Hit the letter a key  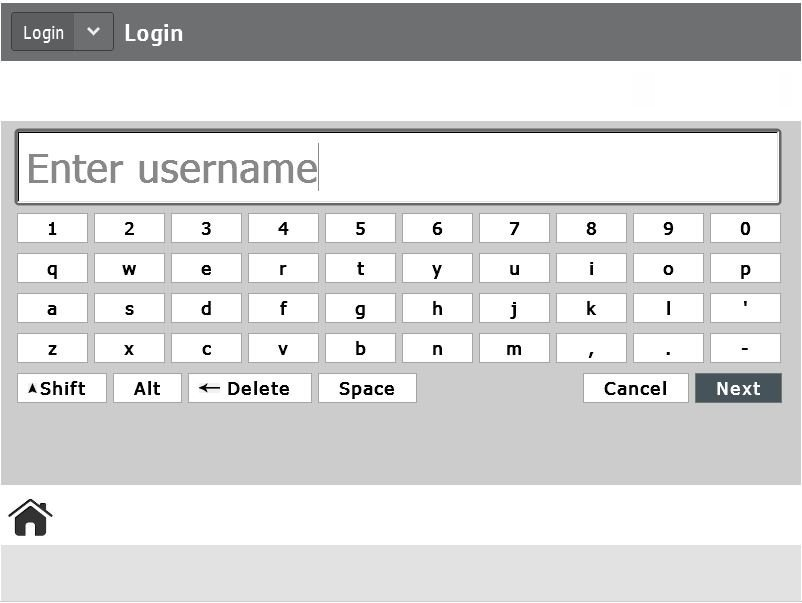coord(52,308)
